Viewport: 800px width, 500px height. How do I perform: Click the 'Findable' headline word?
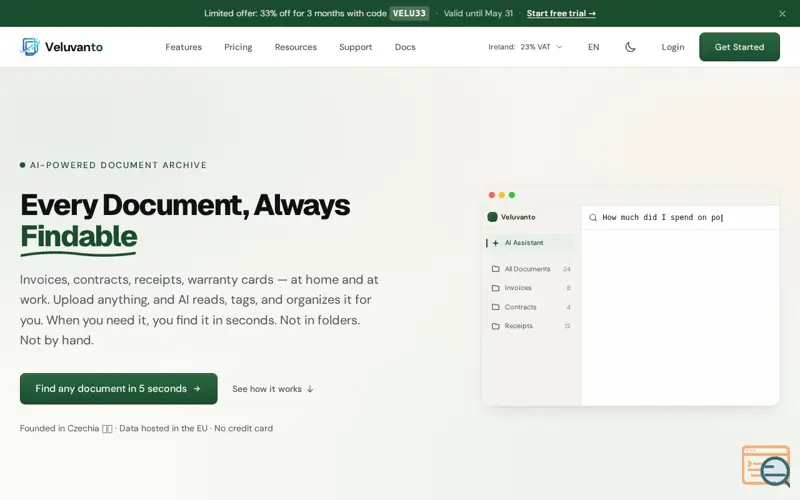pos(79,236)
